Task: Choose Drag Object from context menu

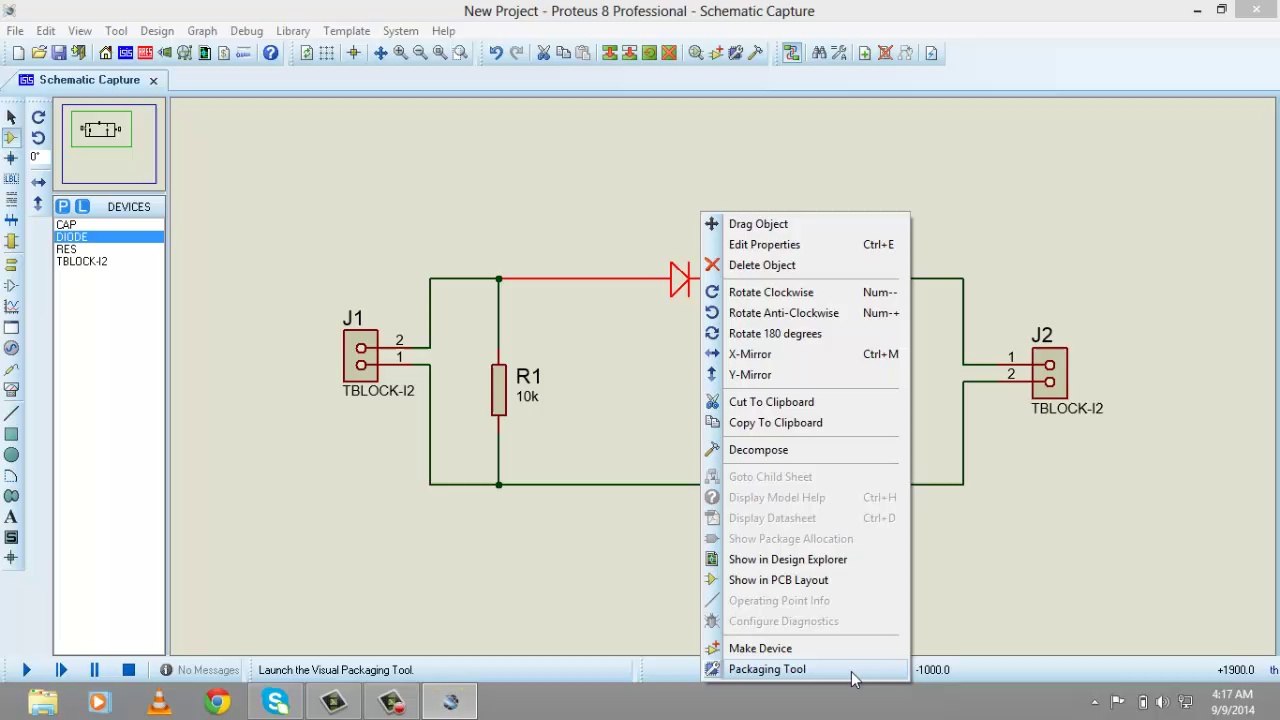Action: [805, 224]
